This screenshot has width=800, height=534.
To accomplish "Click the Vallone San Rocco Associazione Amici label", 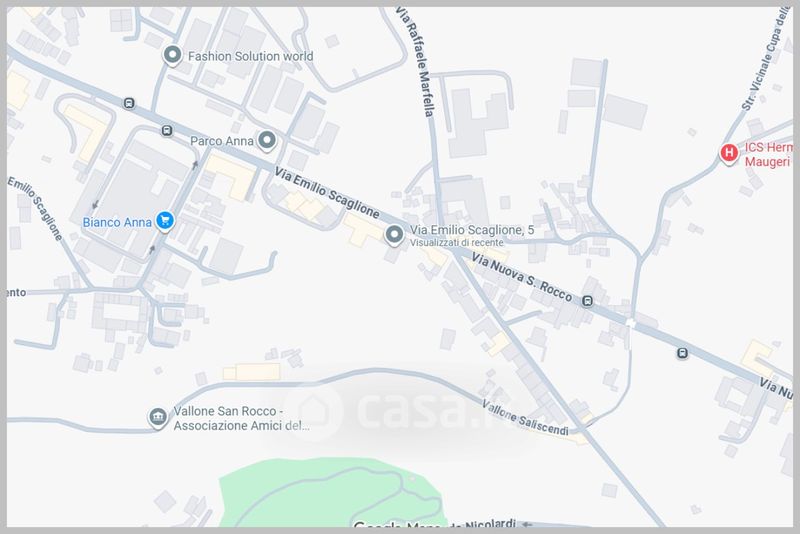I will (x=241, y=418).
